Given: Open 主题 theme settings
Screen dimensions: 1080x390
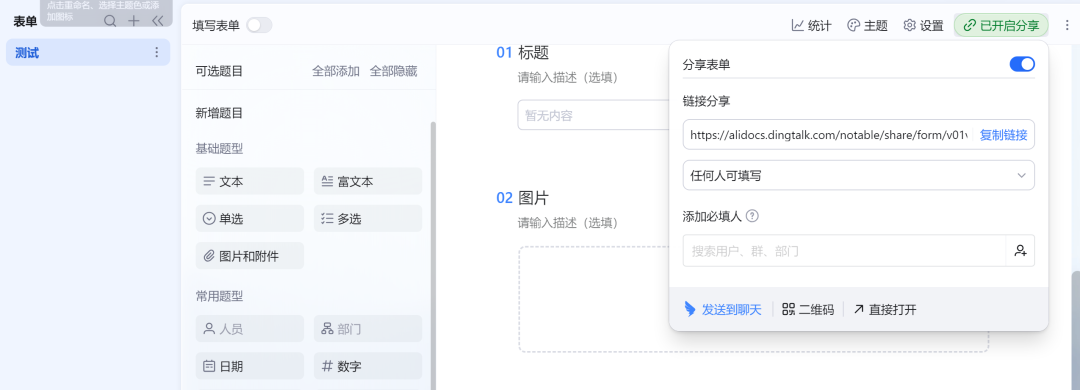Looking at the screenshot, I should (867, 25).
